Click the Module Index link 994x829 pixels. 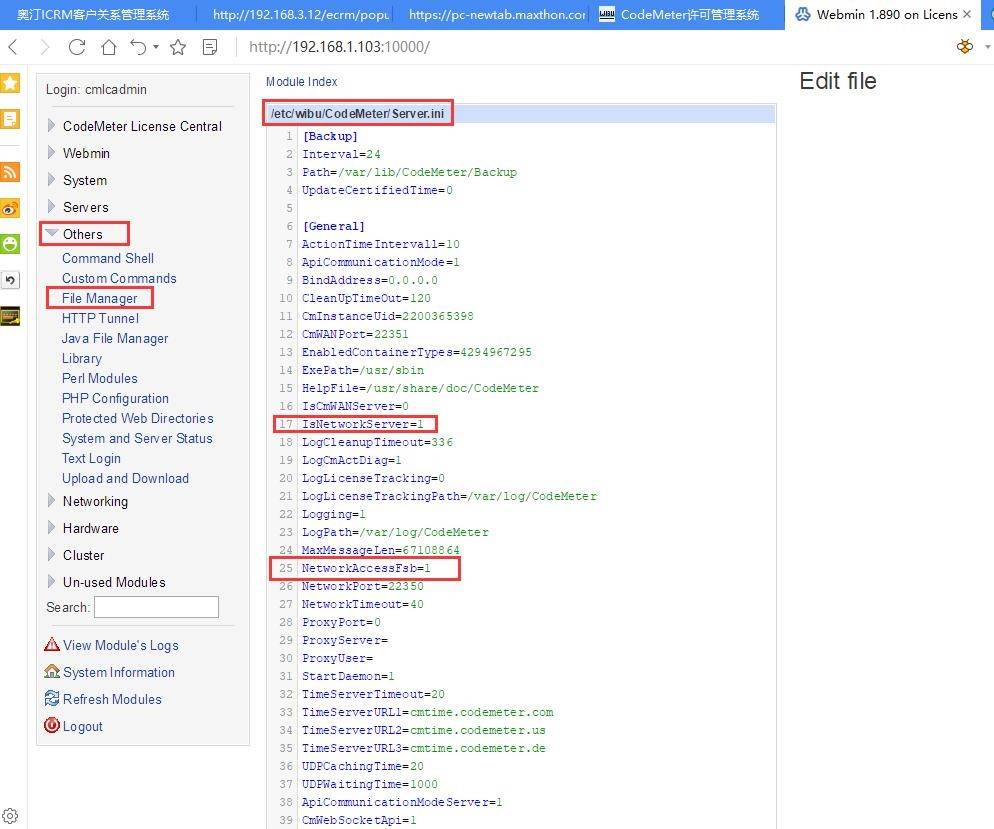(x=302, y=82)
